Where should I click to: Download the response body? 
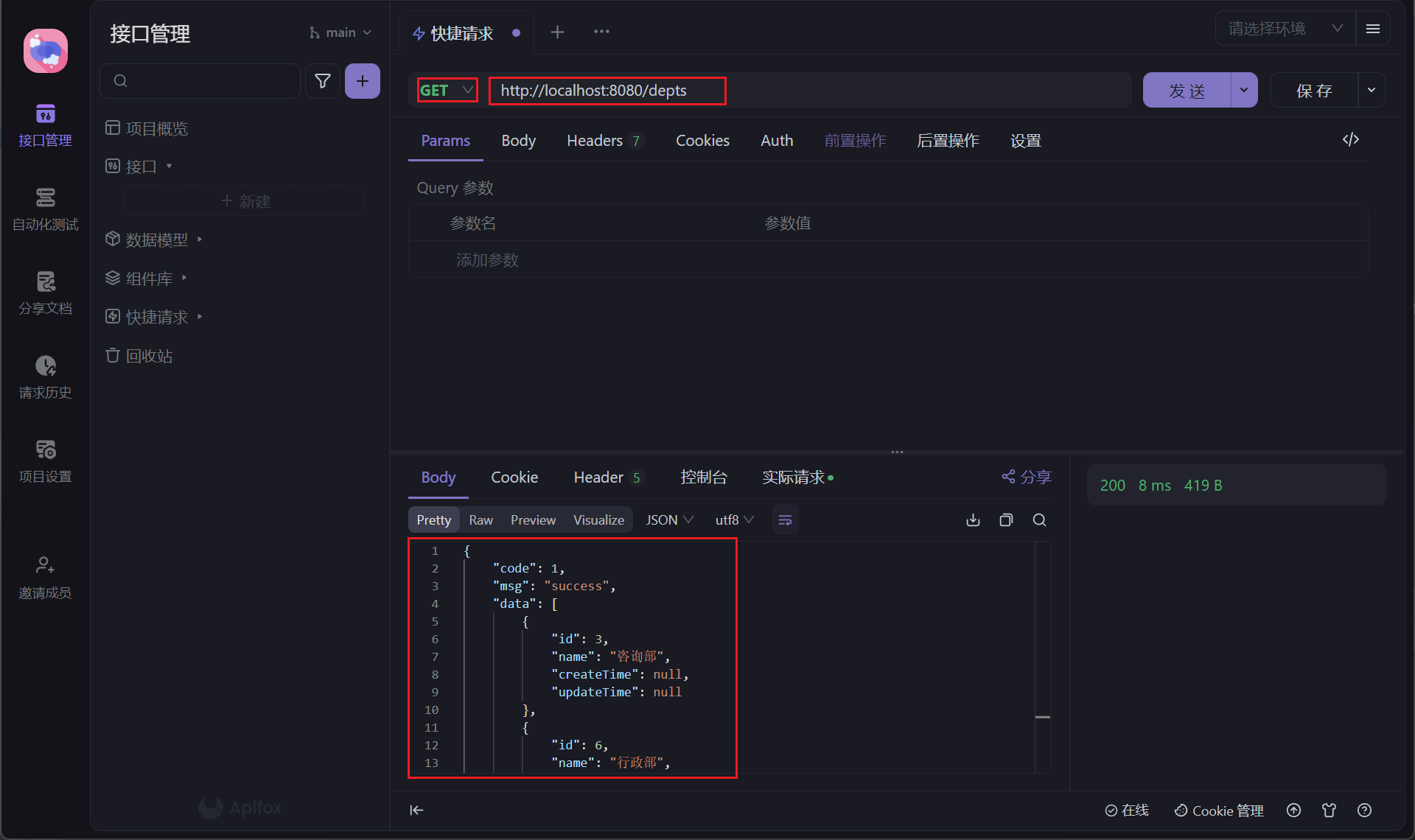973,520
